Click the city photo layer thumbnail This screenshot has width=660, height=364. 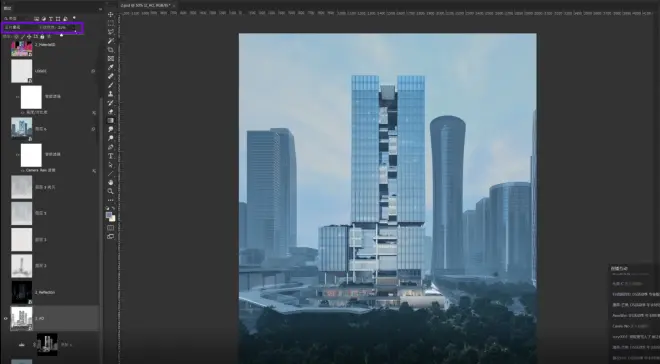(21, 128)
